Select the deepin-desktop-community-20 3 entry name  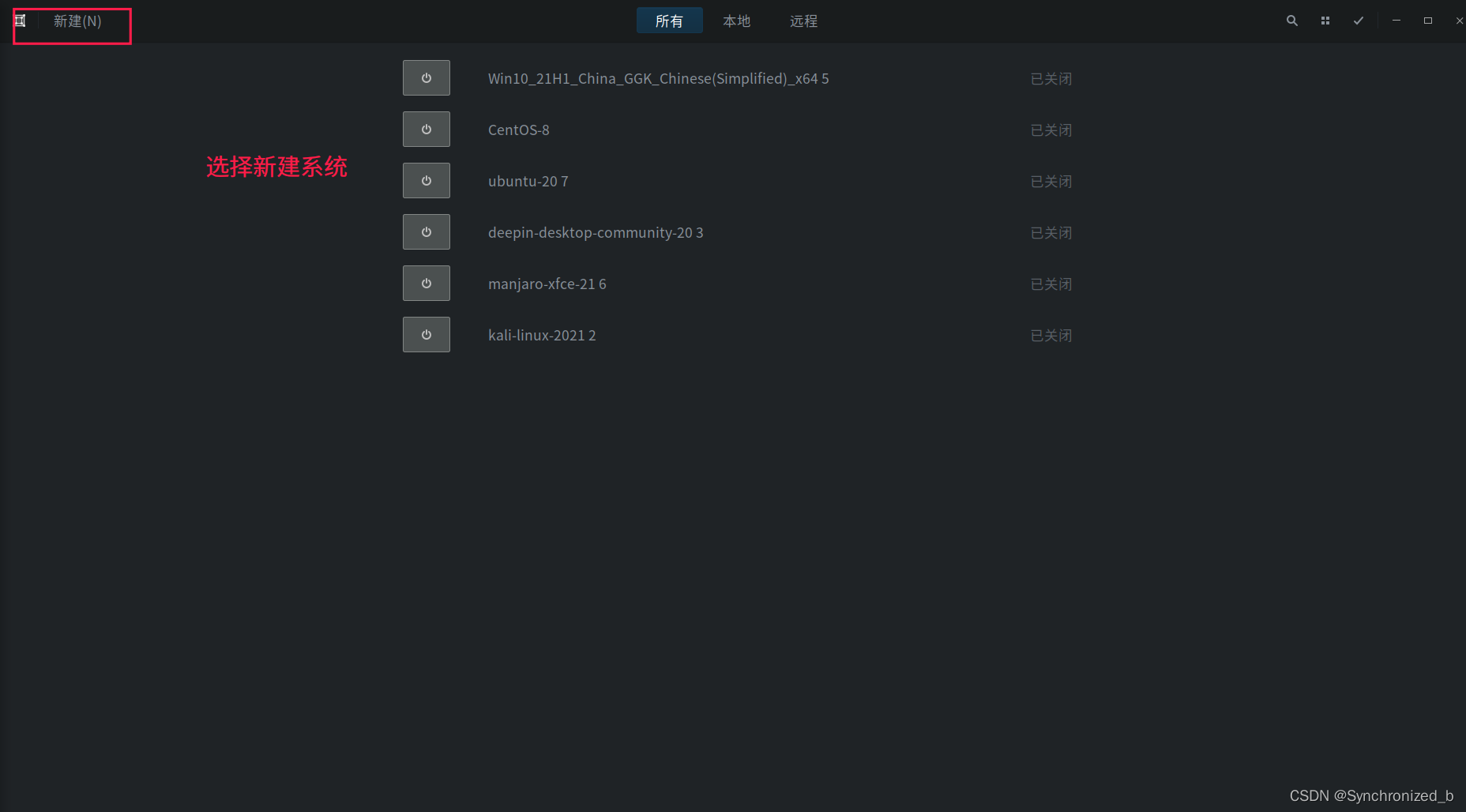[x=596, y=233]
